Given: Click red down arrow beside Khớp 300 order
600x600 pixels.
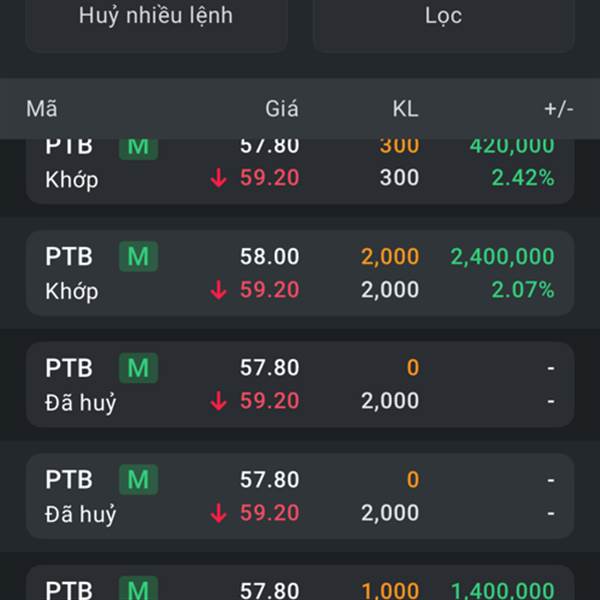Looking at the screenshot, I should (218, 178).
